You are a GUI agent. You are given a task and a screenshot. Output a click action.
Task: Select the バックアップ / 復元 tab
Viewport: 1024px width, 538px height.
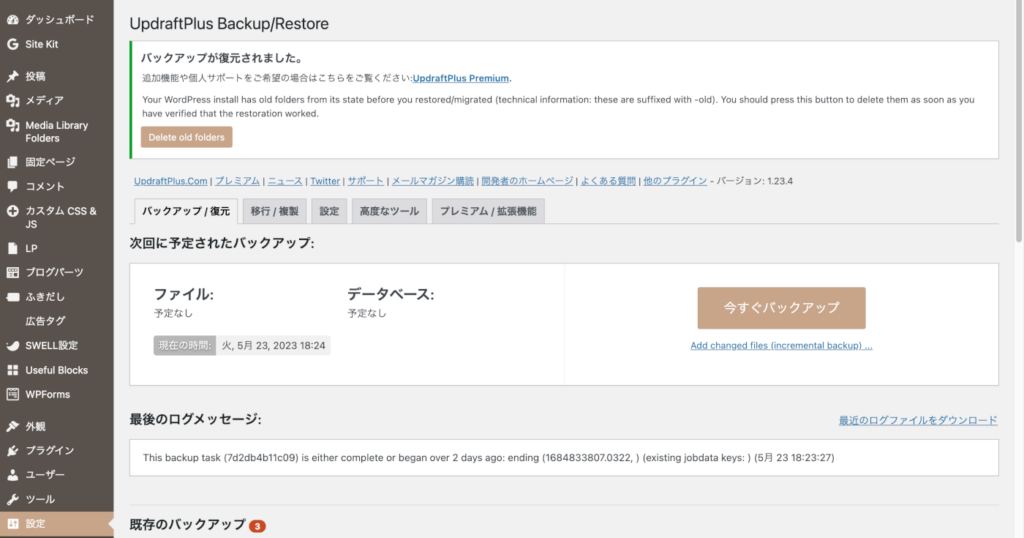[x=186, y=211]
